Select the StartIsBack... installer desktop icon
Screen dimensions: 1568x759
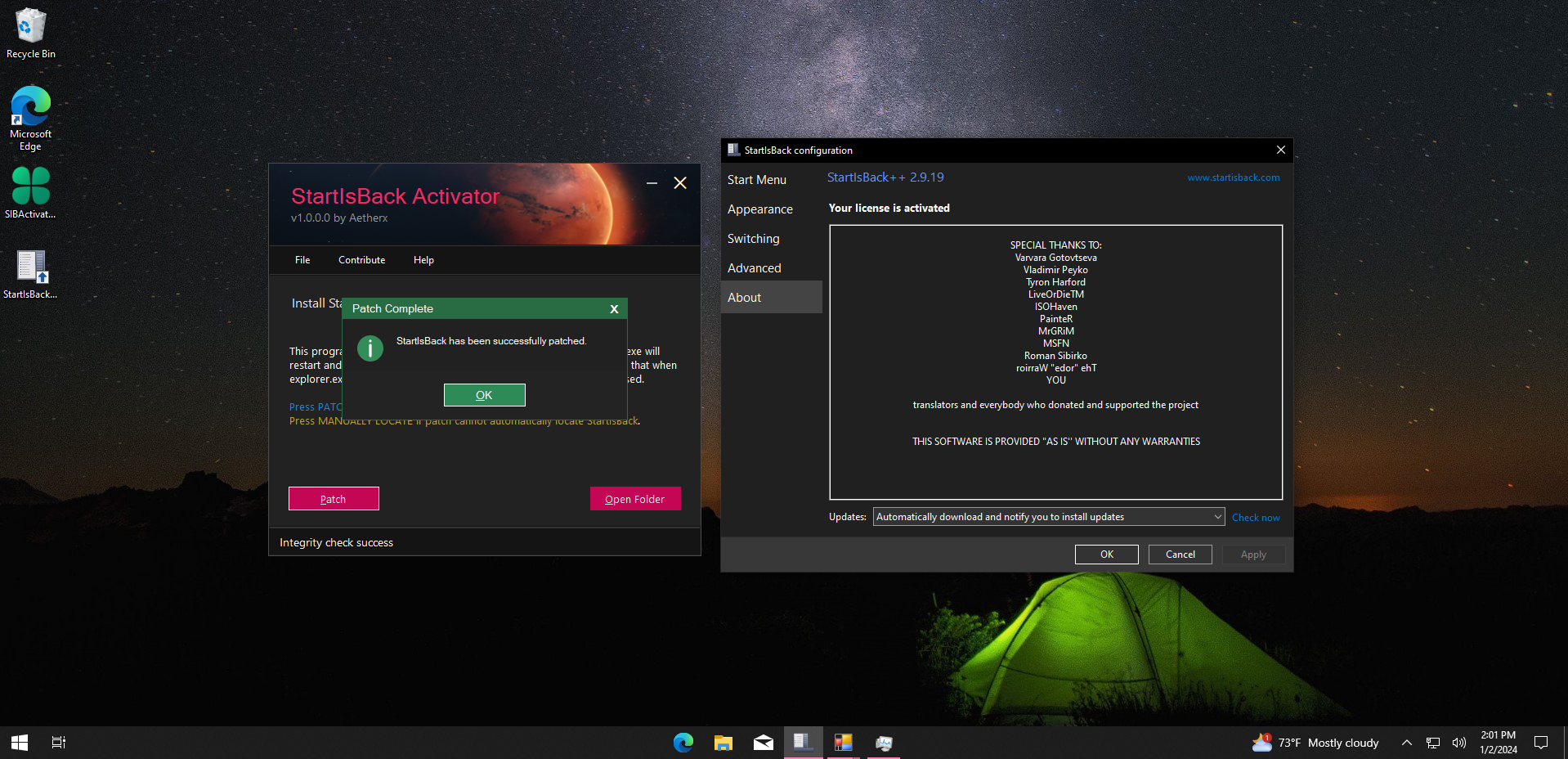(x=31, y=274)
